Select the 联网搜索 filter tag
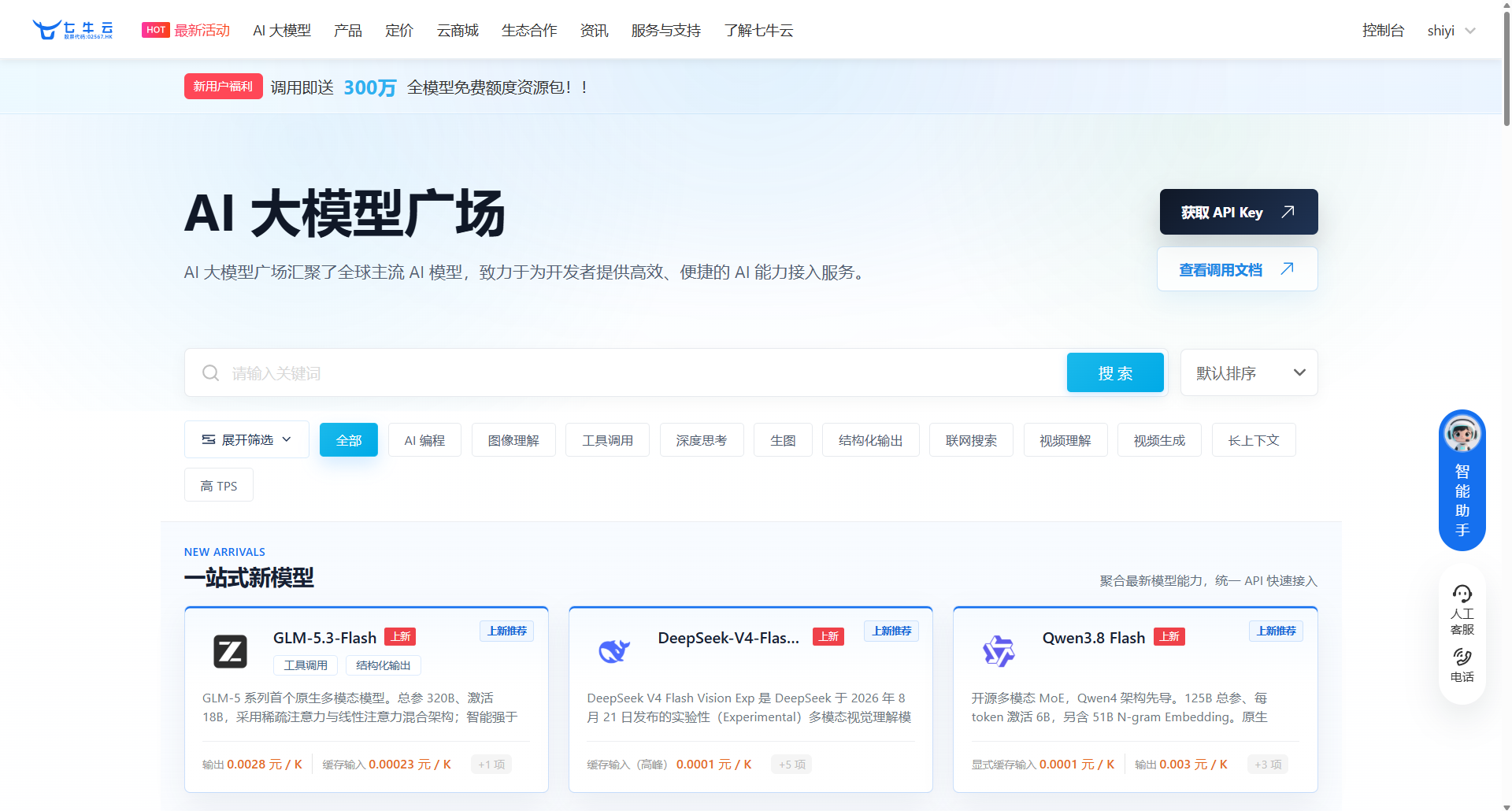The image size is (1512, 811). click(x=971, y=440)
